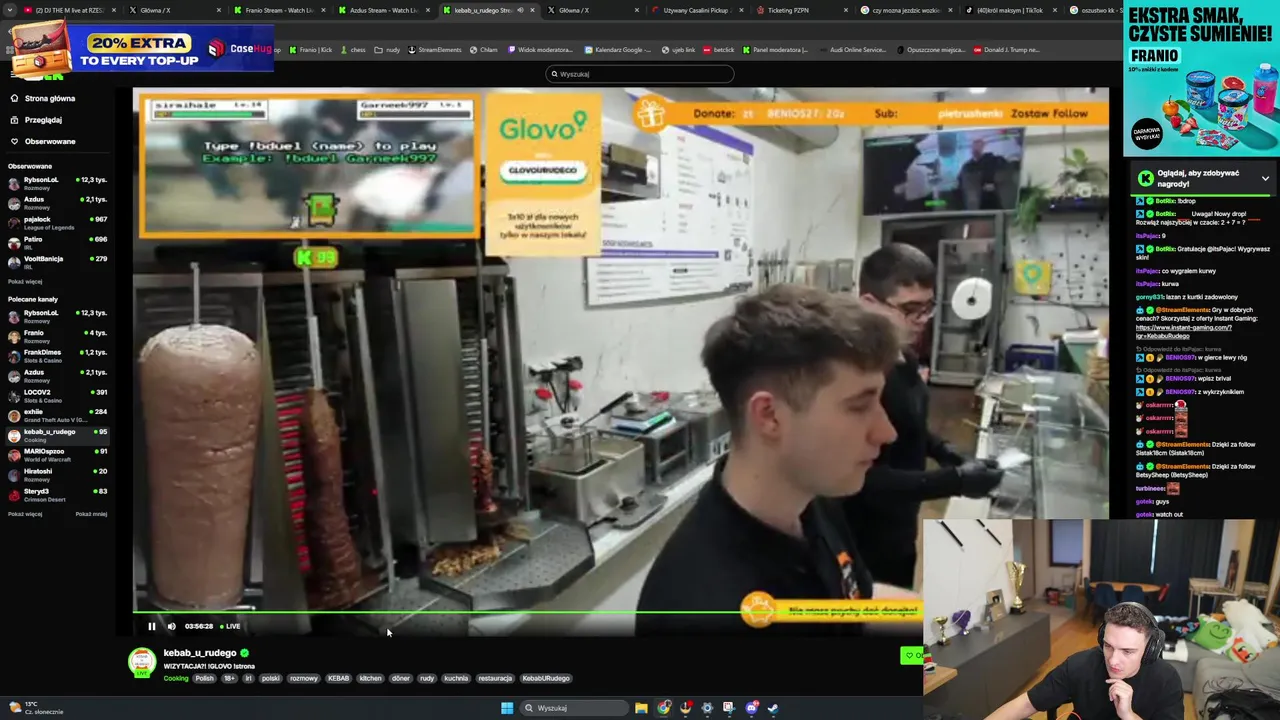Mute audio icon on kebab_u_rudego tab
Screen dimensions: 1280x720
pyautogui.click(x=519, y=10)
